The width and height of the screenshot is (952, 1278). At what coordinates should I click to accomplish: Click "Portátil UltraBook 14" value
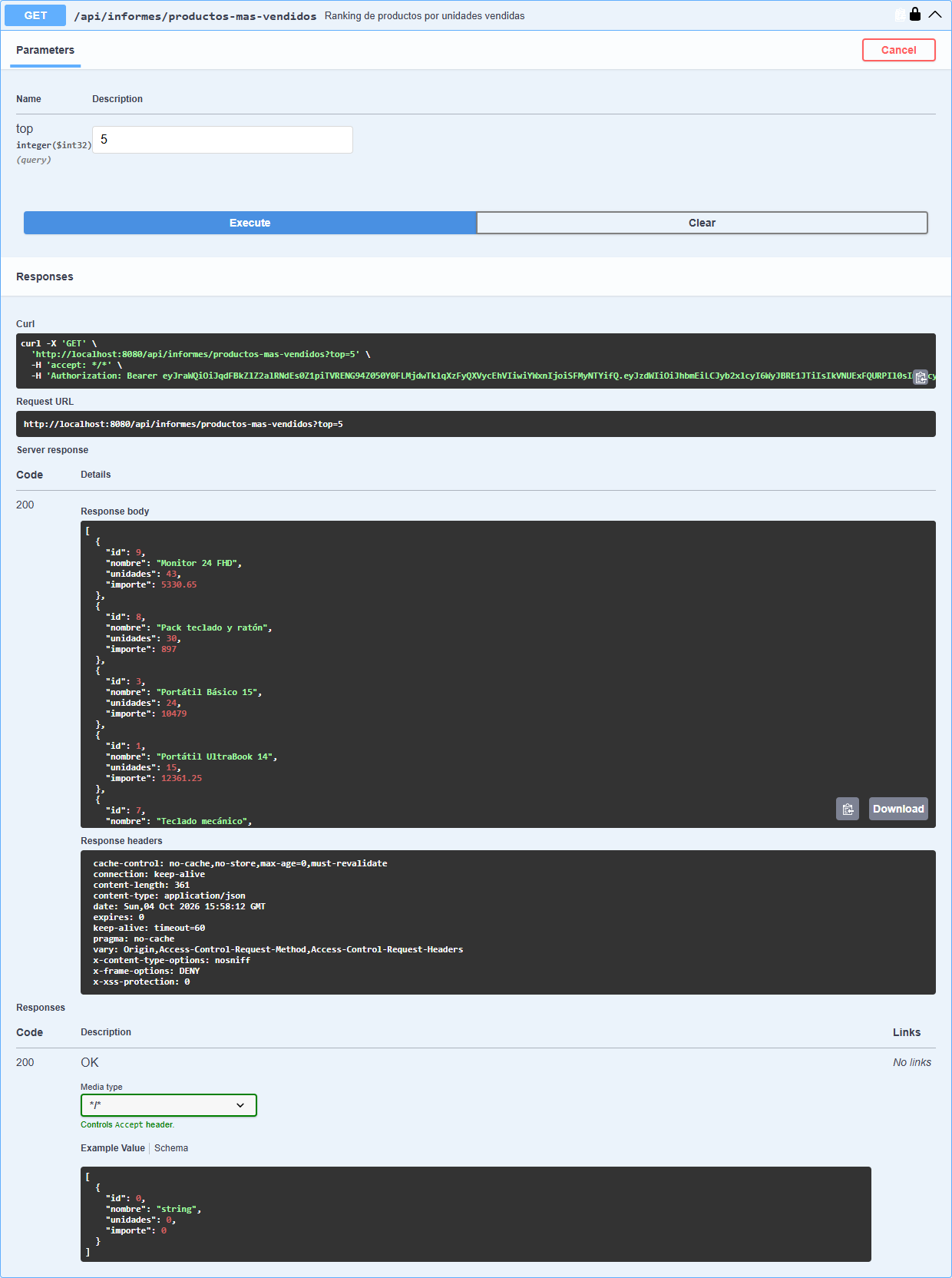point(215,757)
